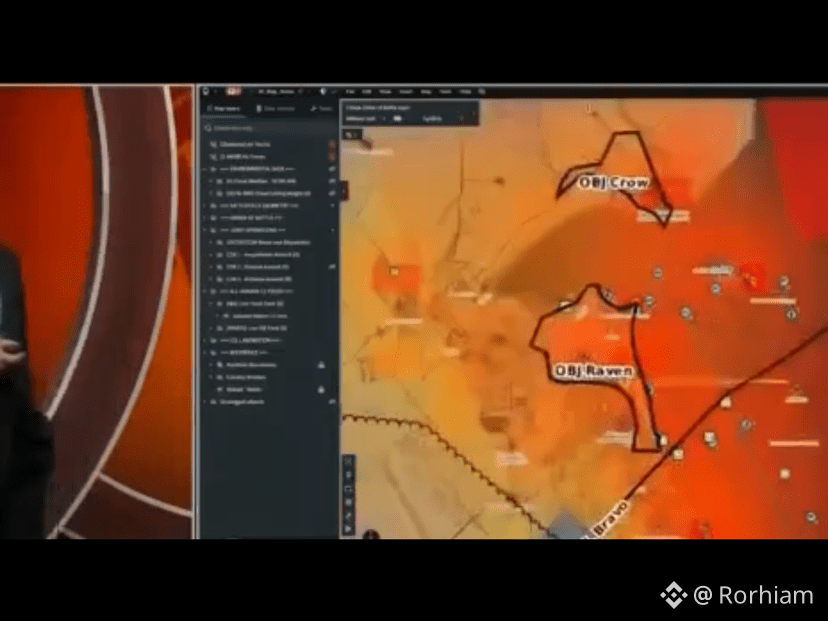Click the red badge icon in title bar
Screen dimensions: 828x621
tap(233, 91)
